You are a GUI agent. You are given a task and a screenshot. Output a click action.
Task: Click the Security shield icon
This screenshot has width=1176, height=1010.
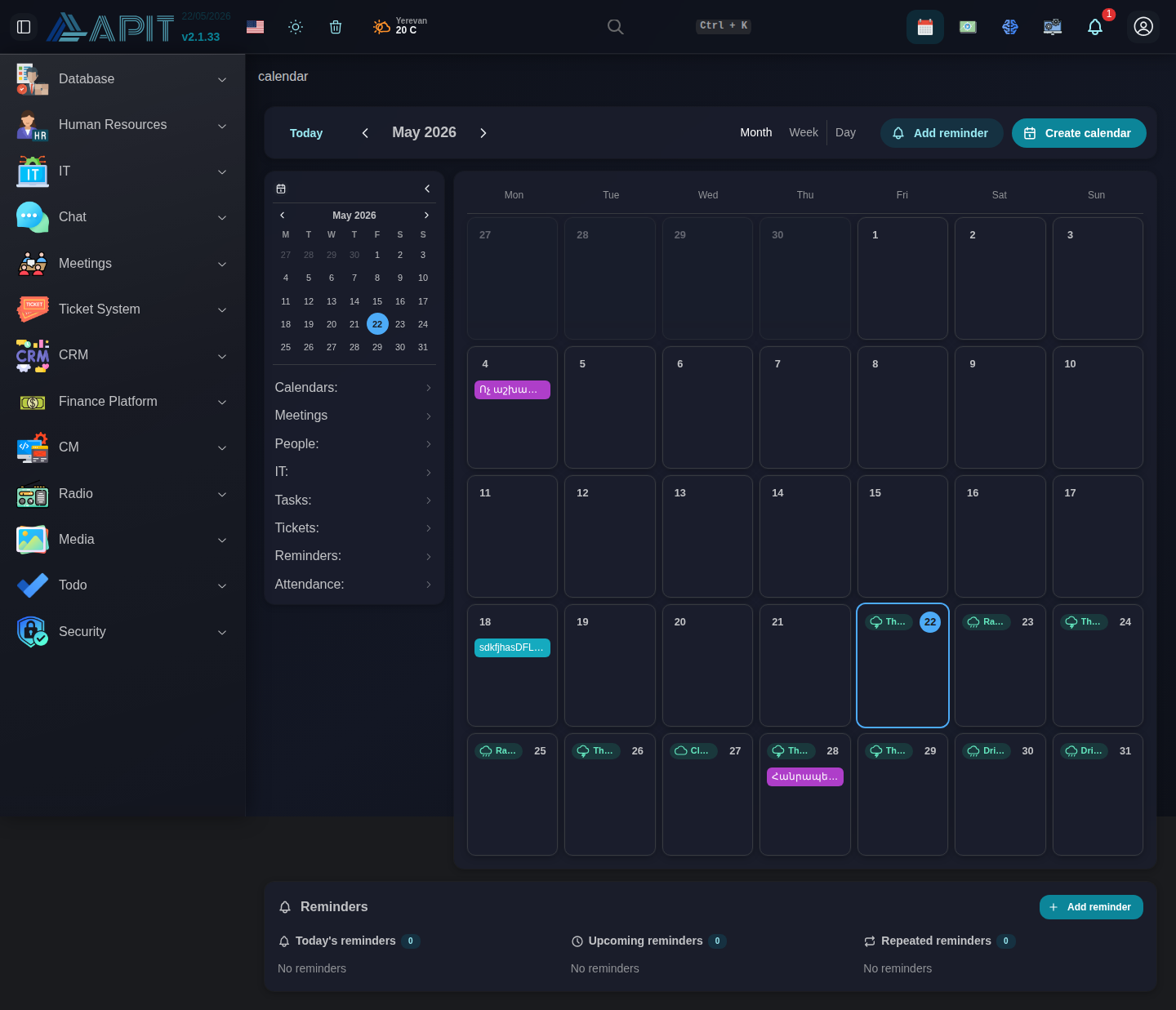coord(33,632)
